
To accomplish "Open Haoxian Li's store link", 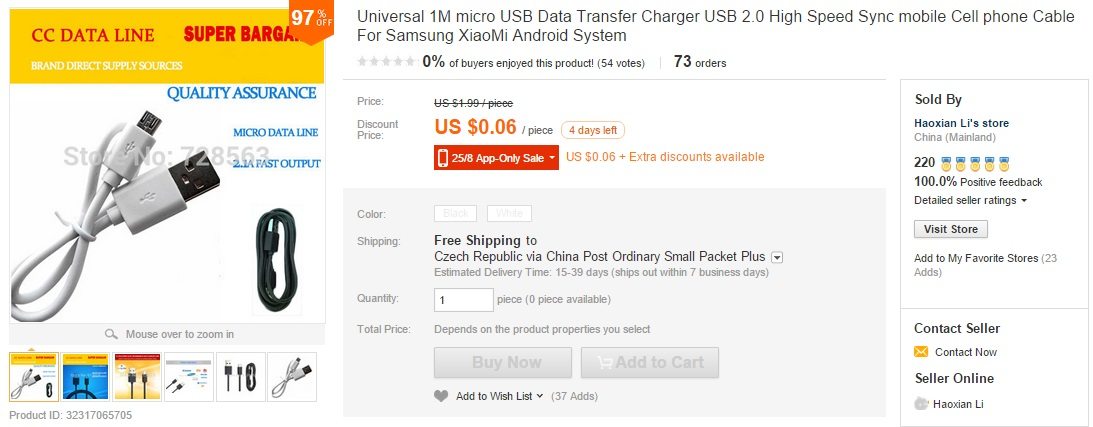I will click(961, 123).
